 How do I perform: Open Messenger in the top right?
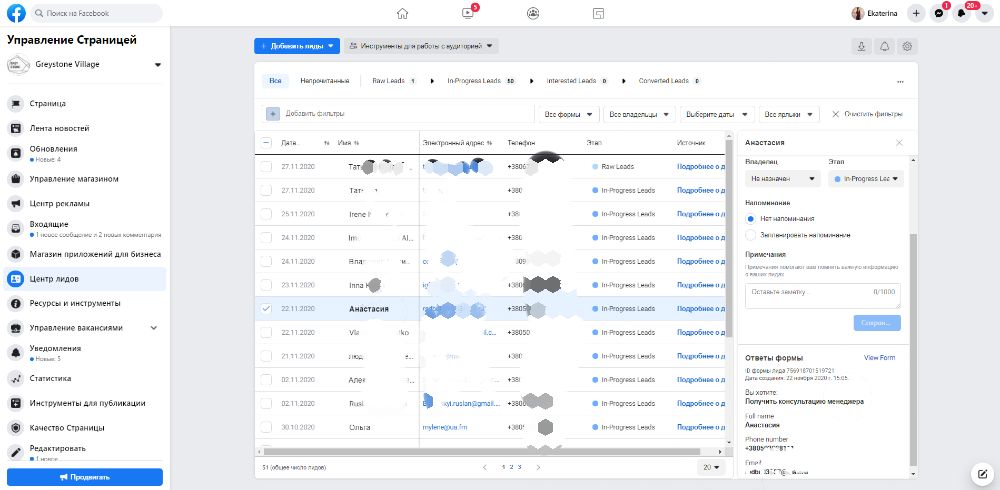939,13
